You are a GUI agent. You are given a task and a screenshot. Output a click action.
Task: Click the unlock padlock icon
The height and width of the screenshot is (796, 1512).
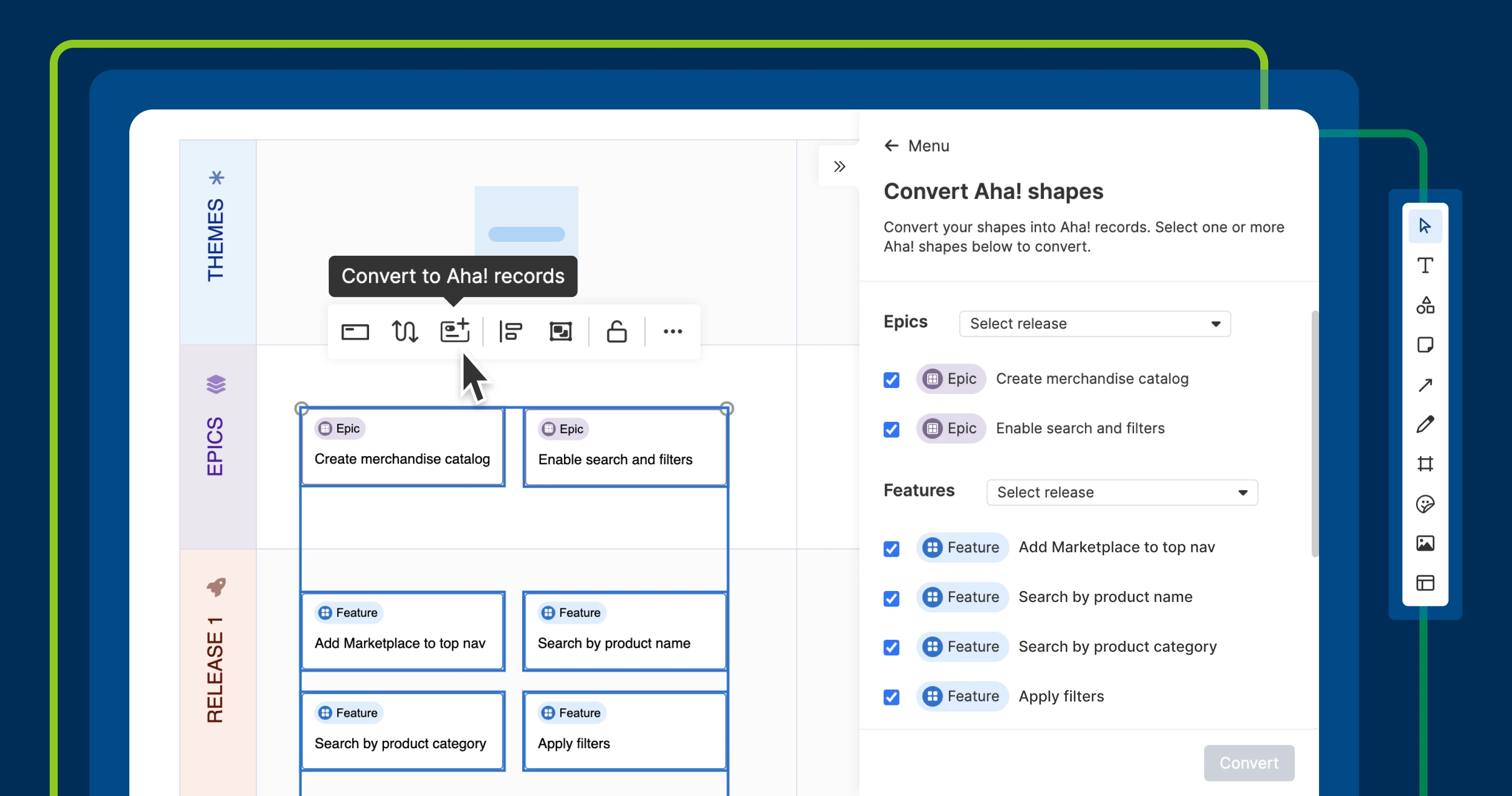pyautogui.click(x=616, y=331)
